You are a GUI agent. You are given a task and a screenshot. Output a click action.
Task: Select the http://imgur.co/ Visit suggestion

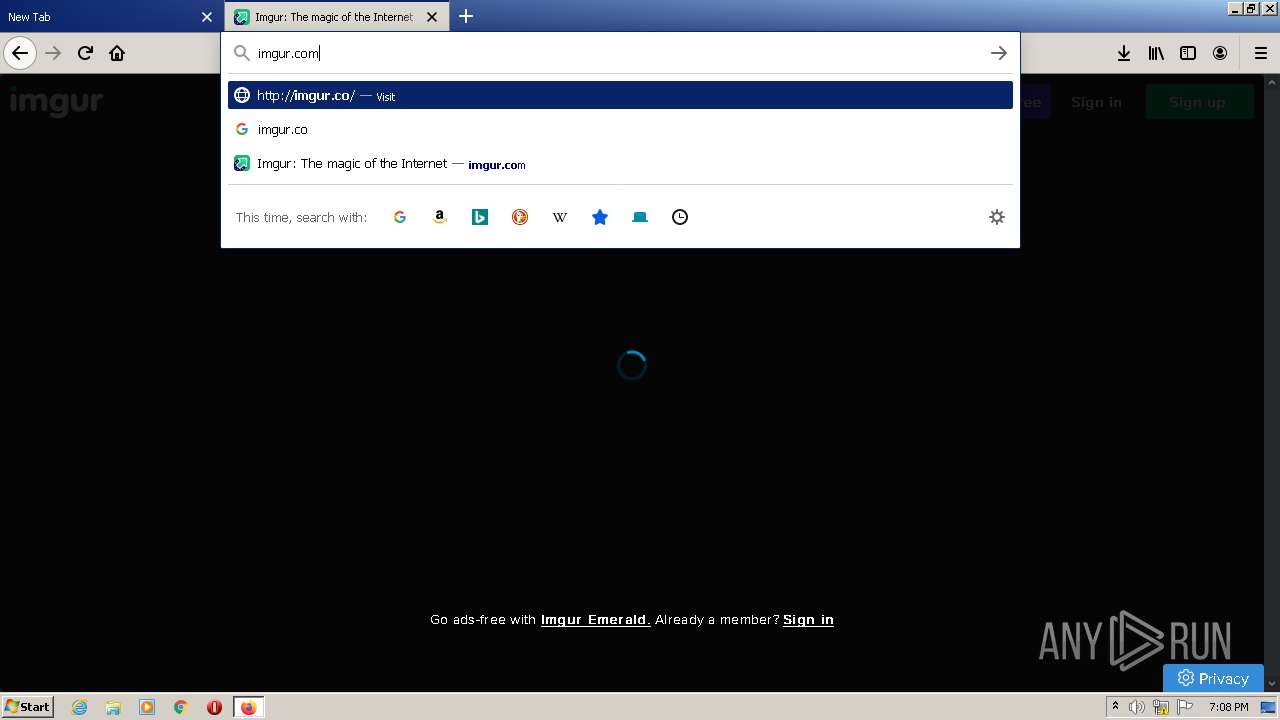[x=620, y=95]
